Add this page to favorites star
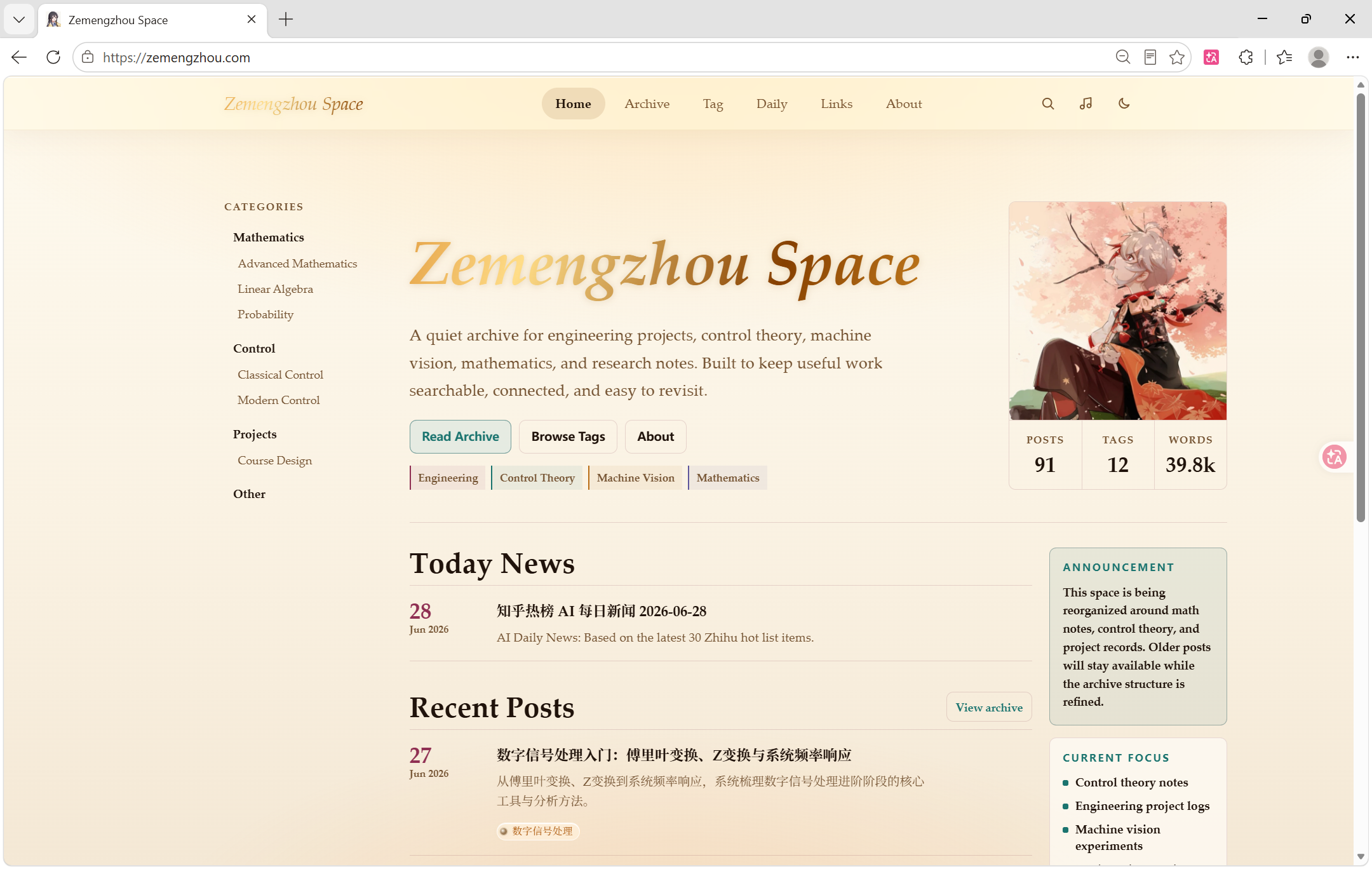The image size is (1372, 869). tap(1177, 57)
